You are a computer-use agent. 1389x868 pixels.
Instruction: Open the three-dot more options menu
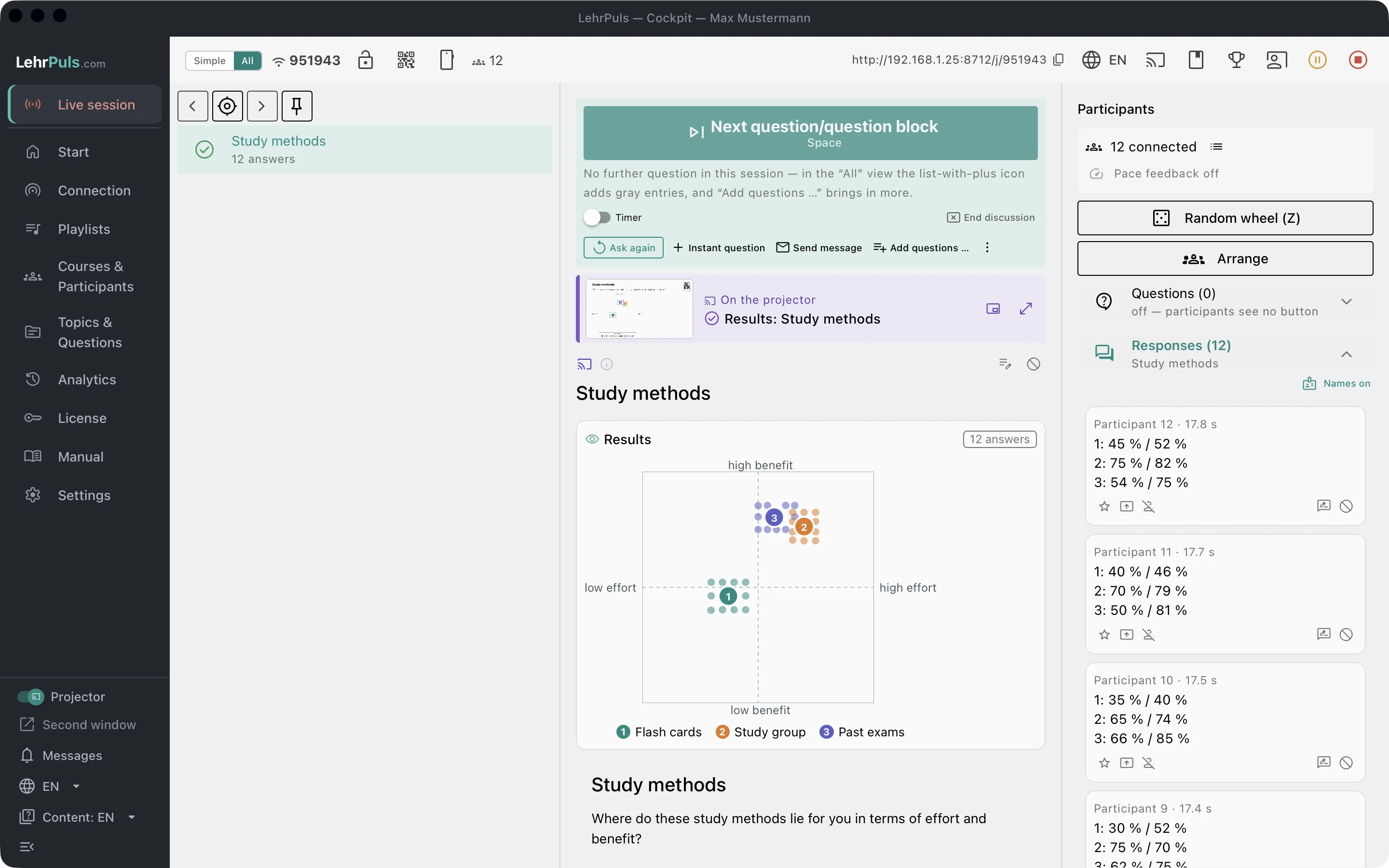987,247
